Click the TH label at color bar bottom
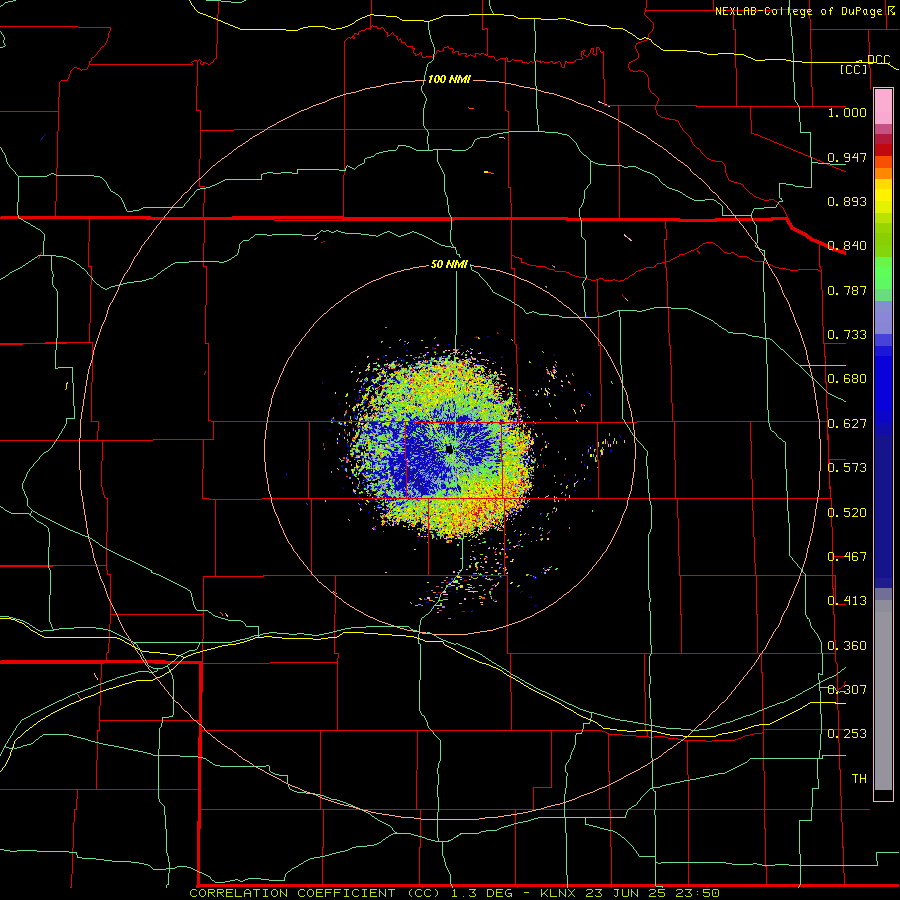This screenshot has width=900, height=900. tap(859, 779)
